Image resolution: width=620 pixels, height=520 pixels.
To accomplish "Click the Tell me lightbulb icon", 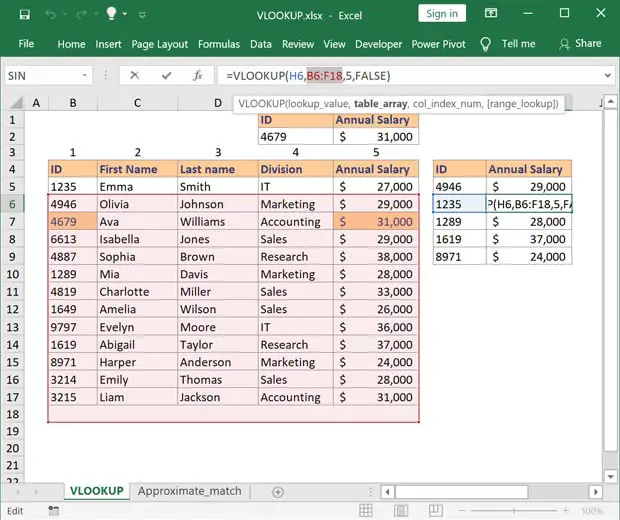I will [485, 44].
